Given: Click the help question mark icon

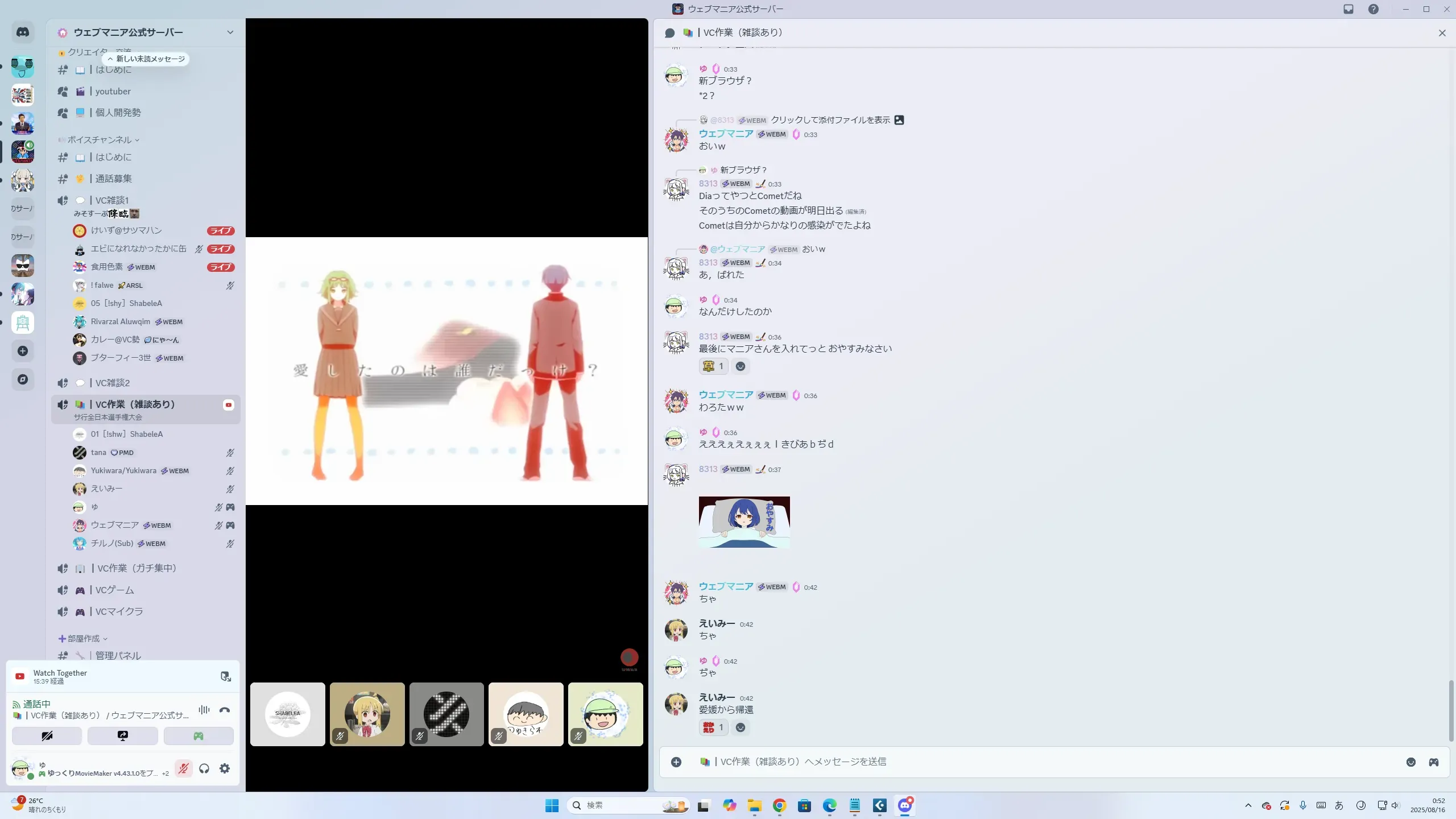Looking at the screenshot, I should pyautogui.click(x=1374, y=9).
